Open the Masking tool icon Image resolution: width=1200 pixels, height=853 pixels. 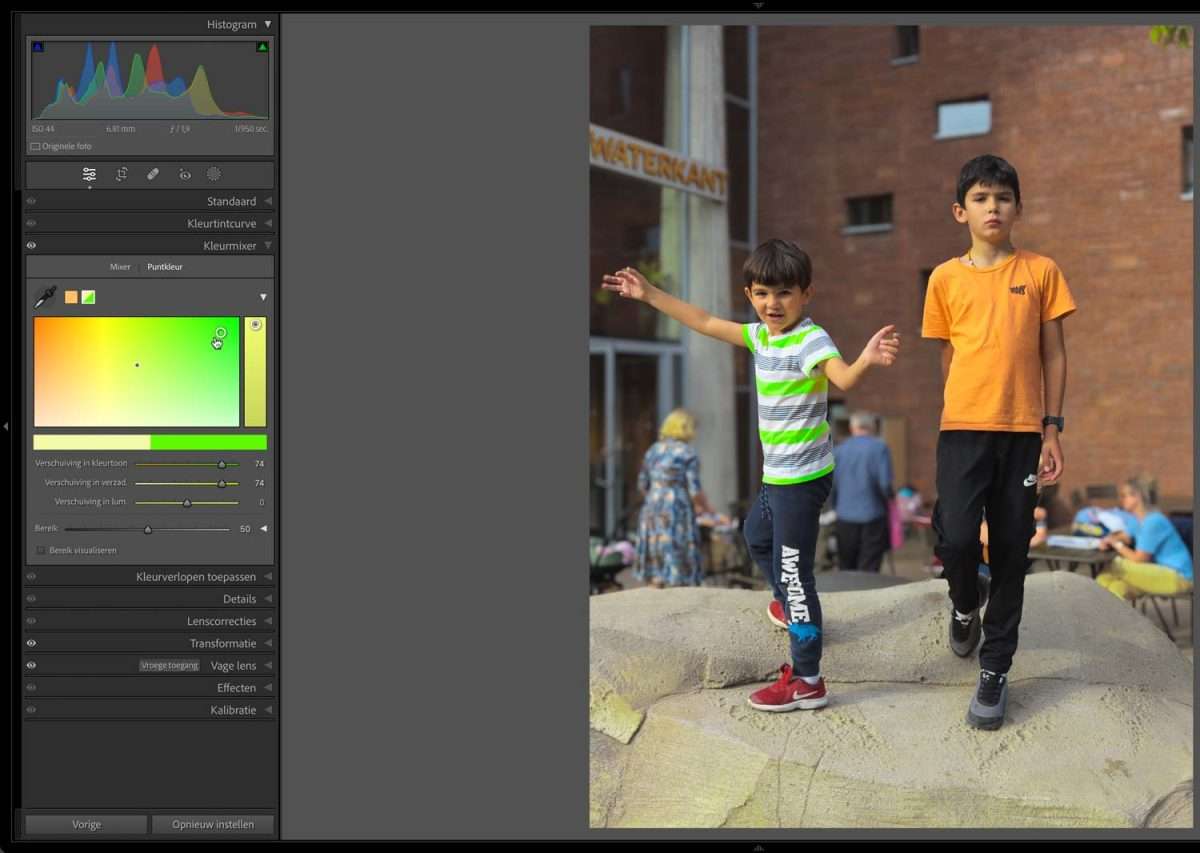(x=214, y=174)
